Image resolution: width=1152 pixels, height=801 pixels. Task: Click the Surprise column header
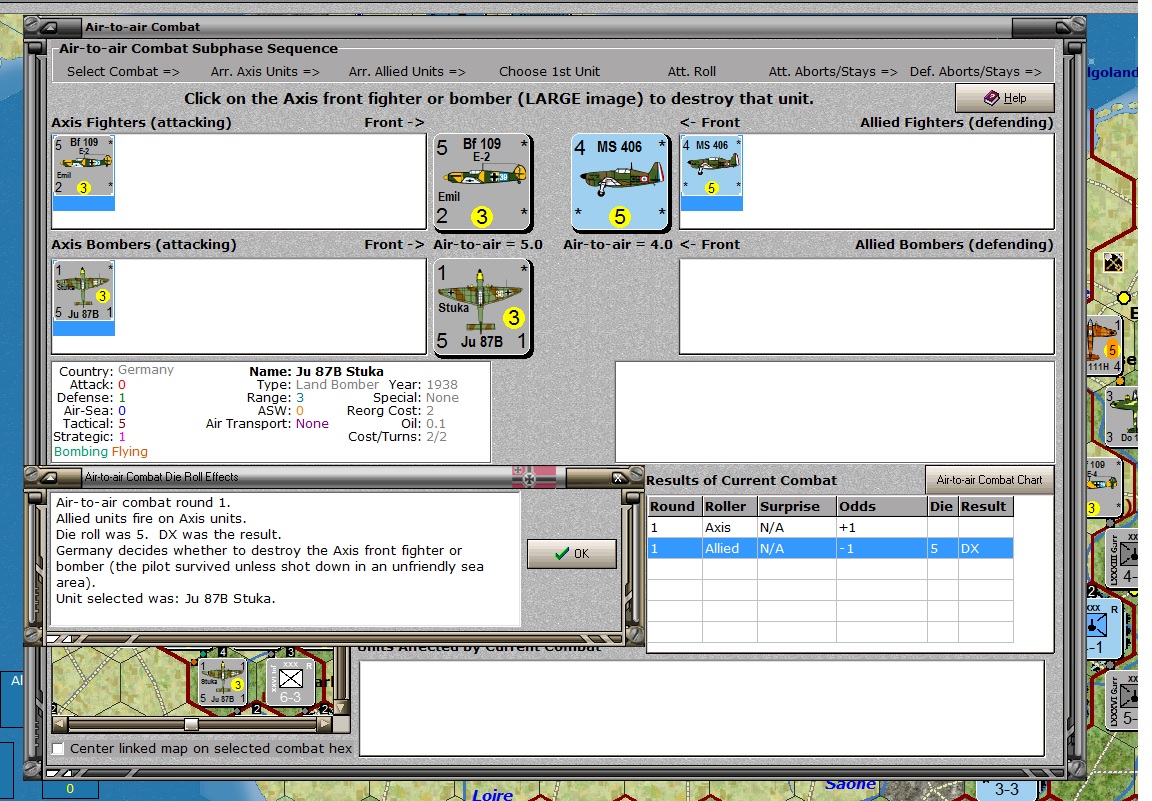797,506
